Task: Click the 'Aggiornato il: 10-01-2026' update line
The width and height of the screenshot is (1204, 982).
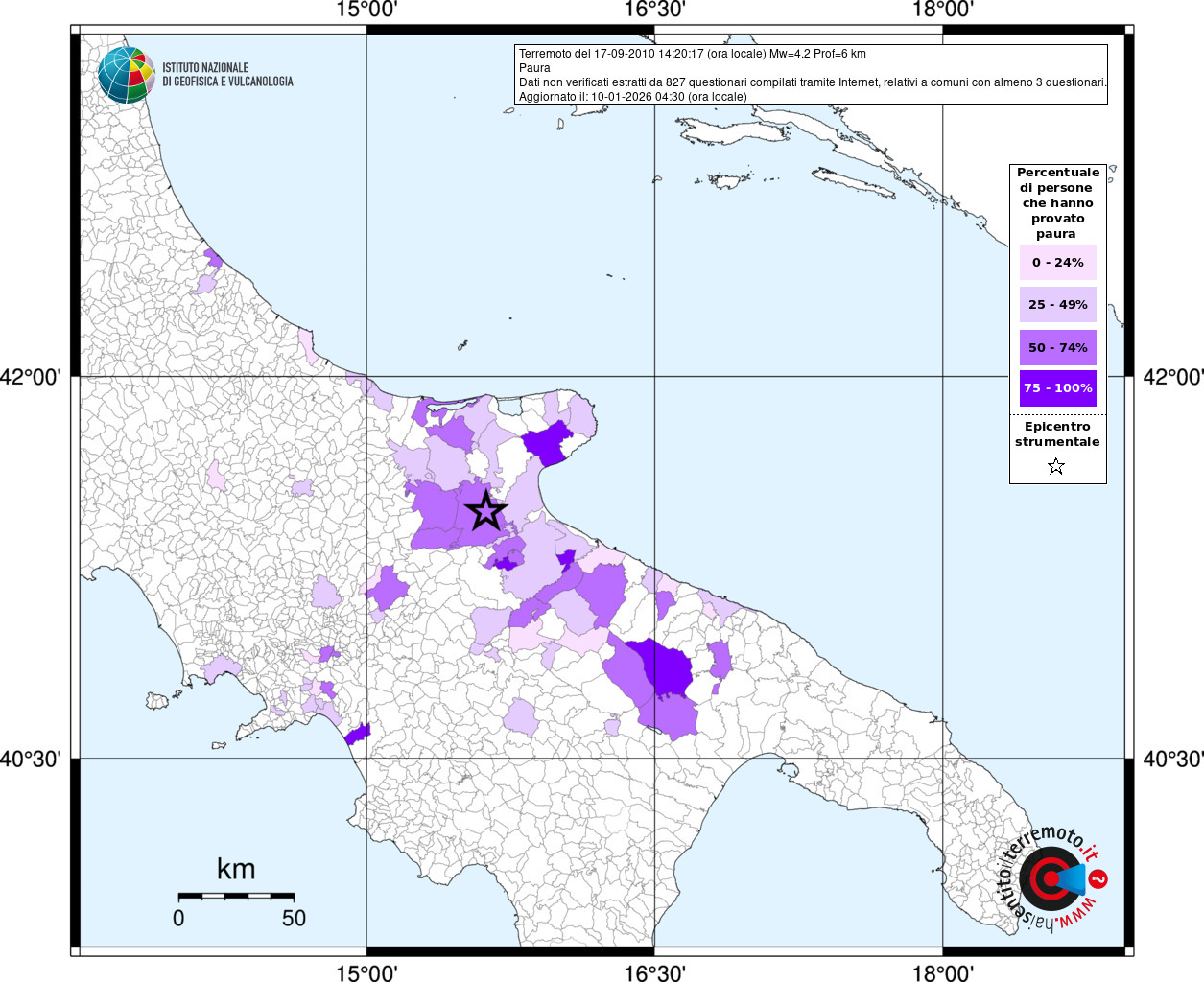Action: point(632,97)
